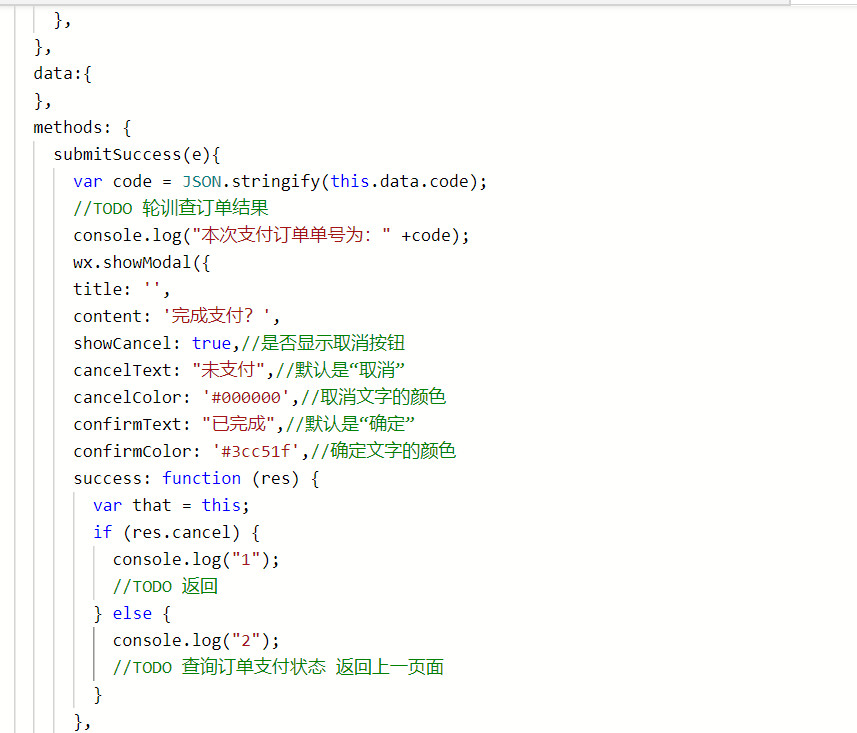Click the title: '' line
The height and width of the screenshot is (733, 857).
coord(121,289)
